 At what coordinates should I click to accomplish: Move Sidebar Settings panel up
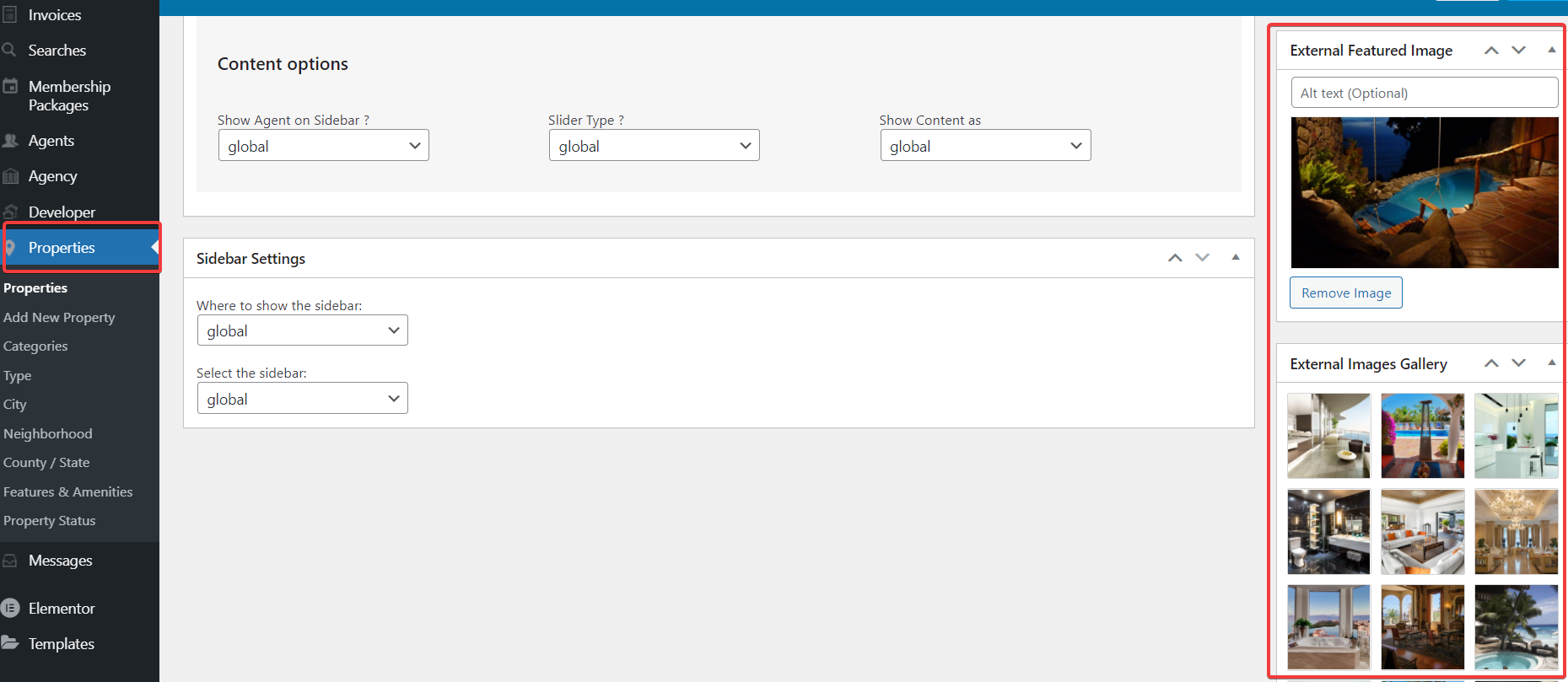click(1175, 258)
